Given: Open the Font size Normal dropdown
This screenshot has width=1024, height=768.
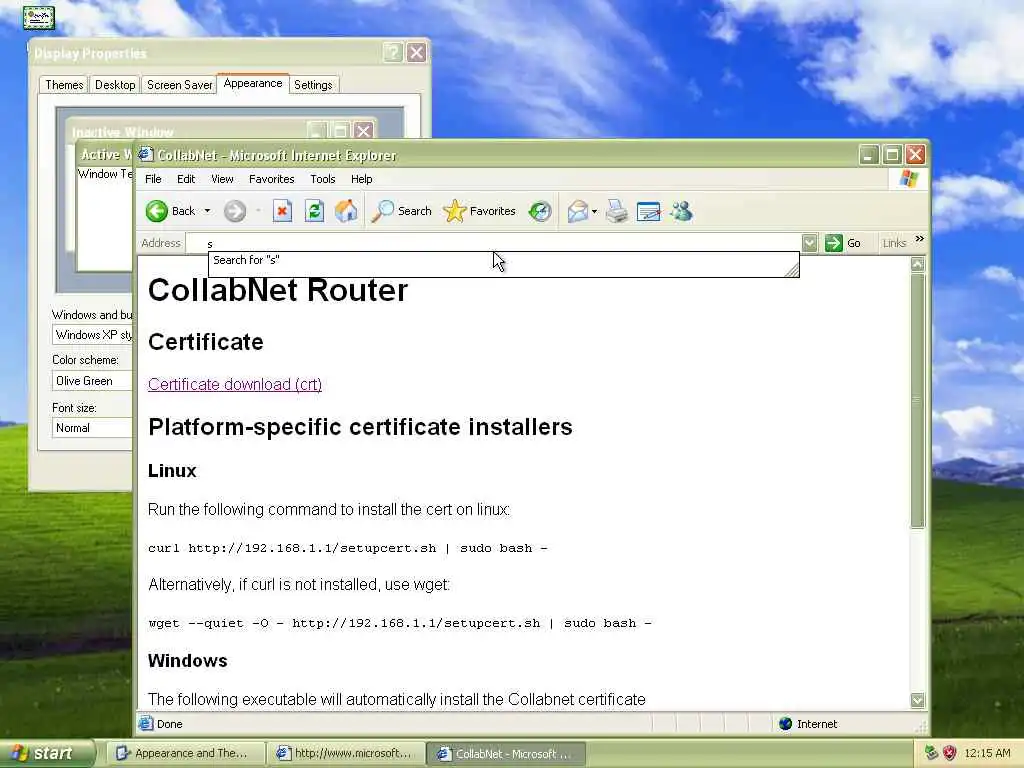Looking at the screenshot, I should point(92,428).
